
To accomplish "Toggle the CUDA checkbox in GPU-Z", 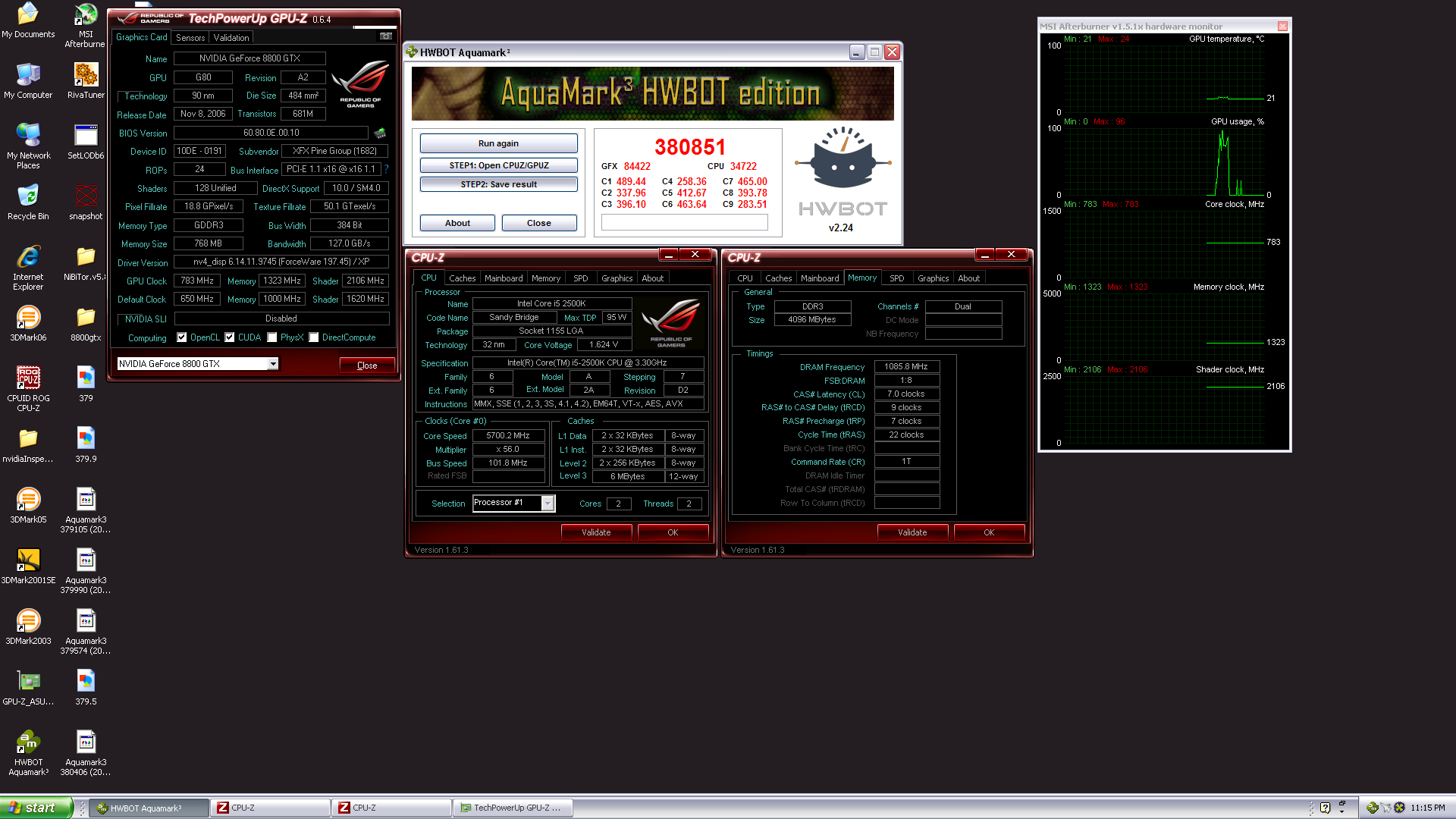I will (x=230, y=337).
